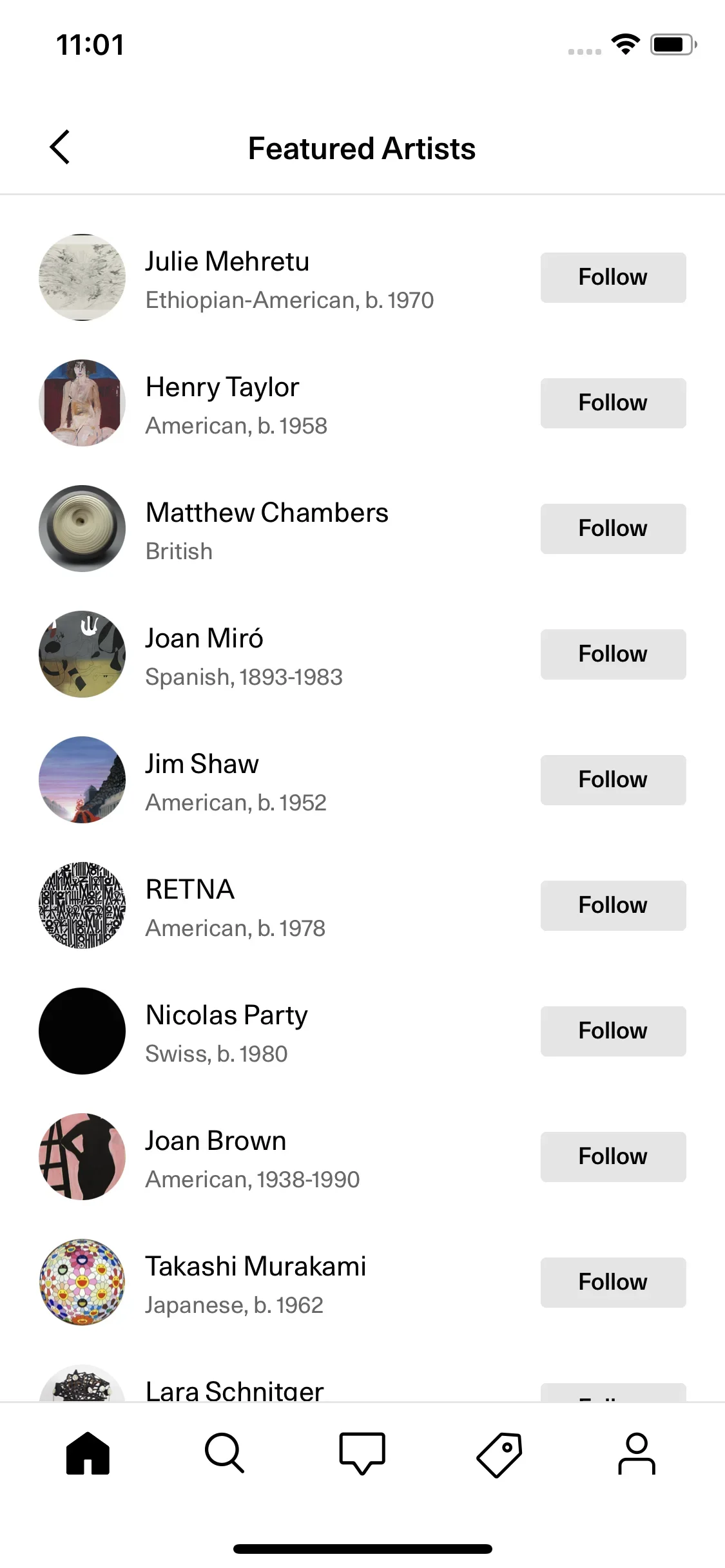Viewport: 725px width, 1568px height.
Task: Open the Inbox messages tab
Action: [362, 1453]
